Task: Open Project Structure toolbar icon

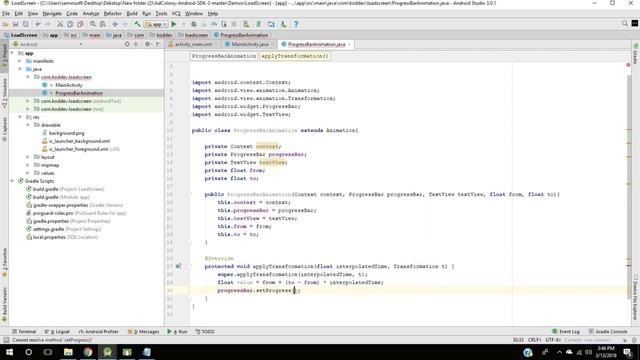Action: (x=271, y=24)
